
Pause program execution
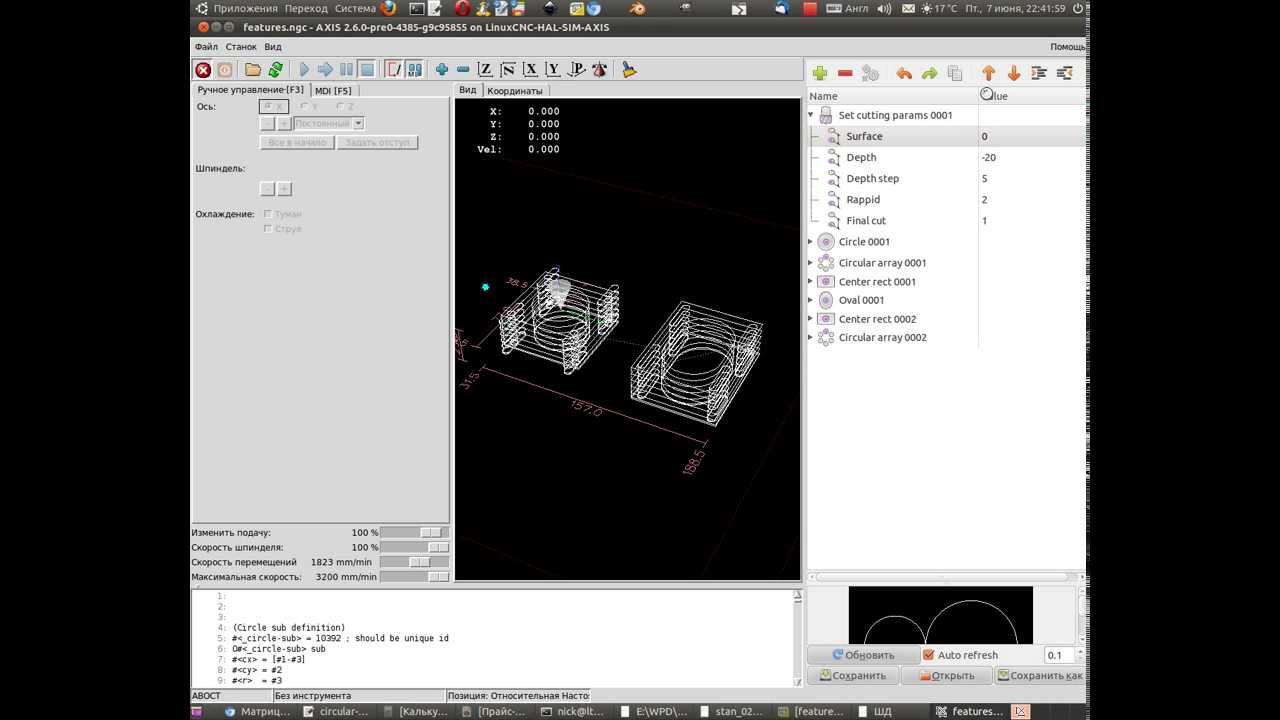346,70
